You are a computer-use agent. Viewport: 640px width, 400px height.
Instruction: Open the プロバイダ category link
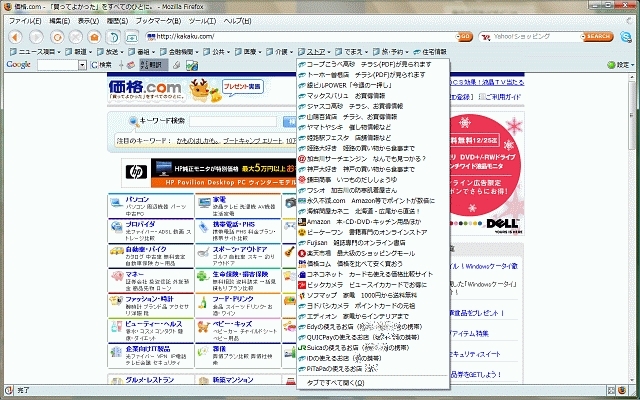tap(140, 224)
